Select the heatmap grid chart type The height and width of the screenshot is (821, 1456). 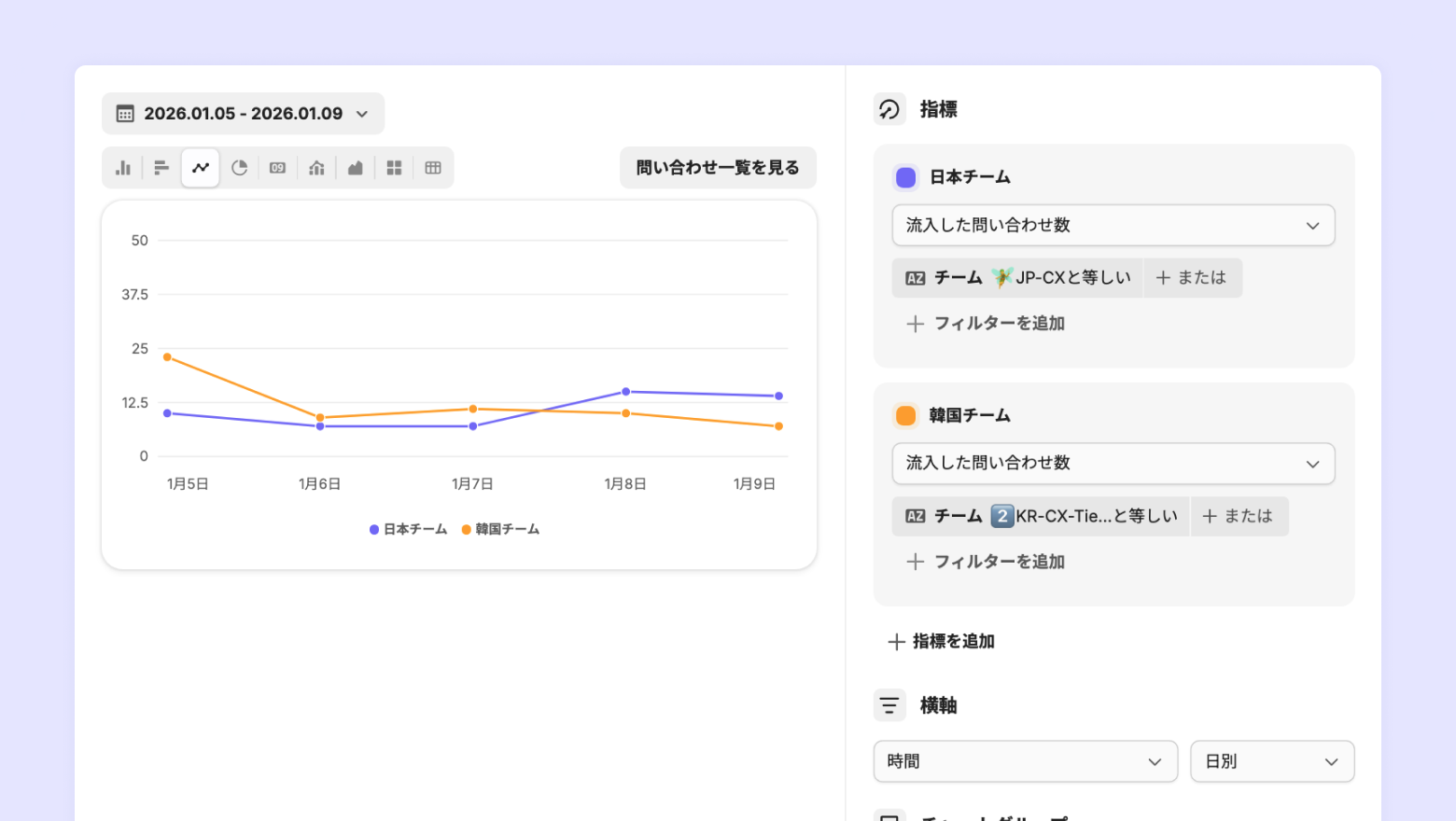click(x=394, y=168)
